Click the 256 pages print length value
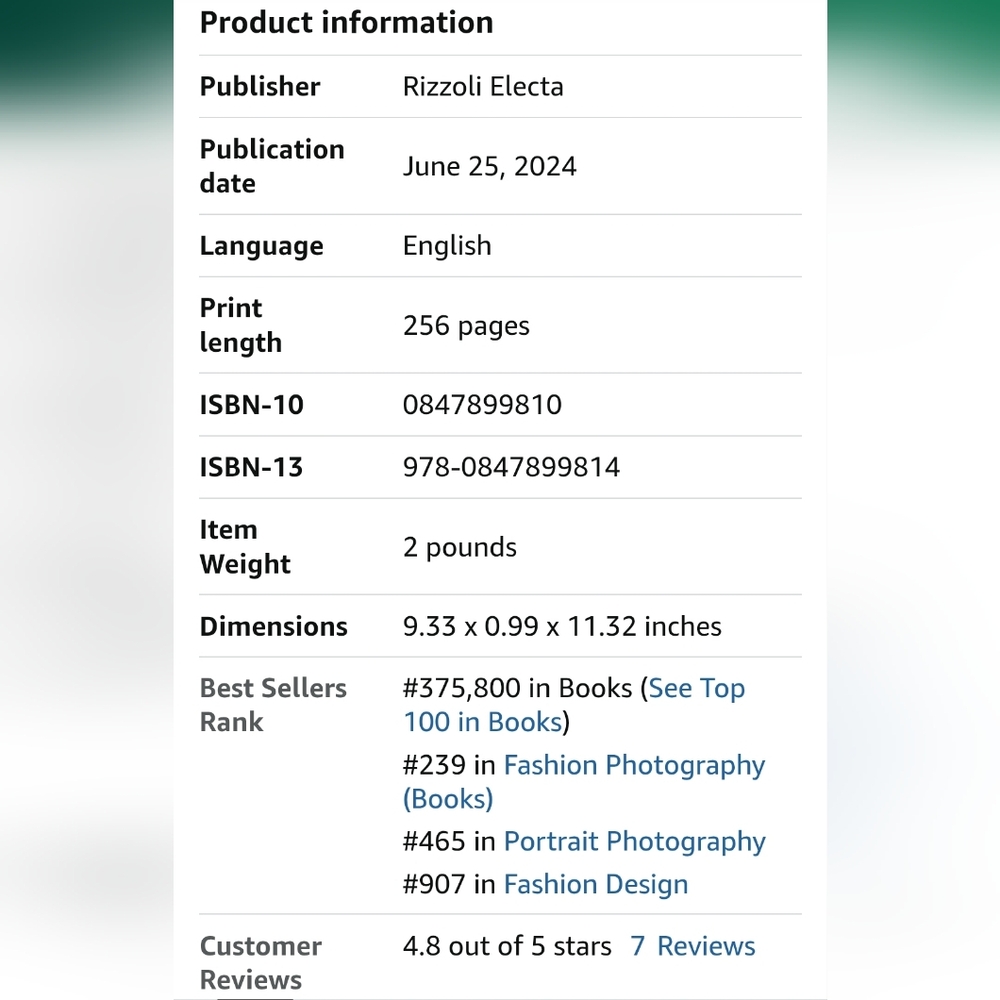The width and height of the screenshot is (1000, 1000). coord(466,326)
